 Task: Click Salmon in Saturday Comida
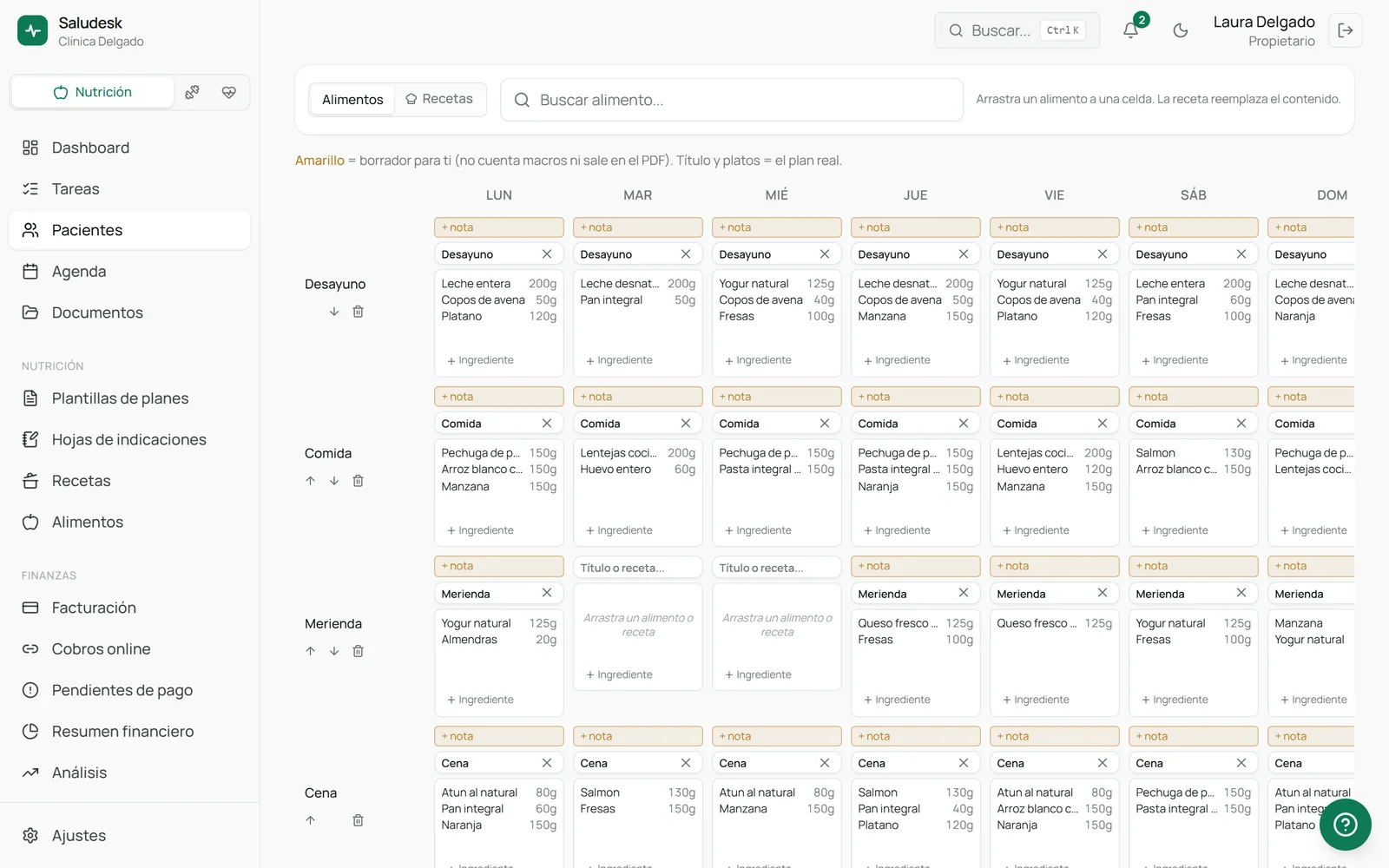coord(1155,453)
